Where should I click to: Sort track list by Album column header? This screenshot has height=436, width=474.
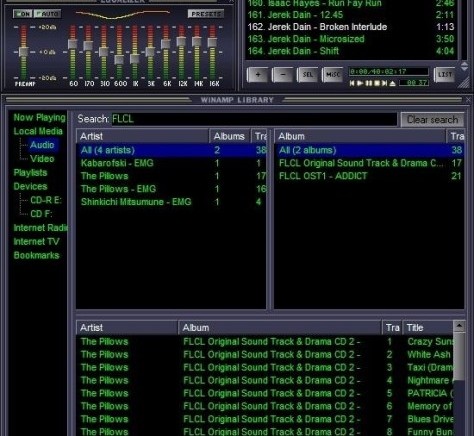pyautogui.click(x=280, y=328)
